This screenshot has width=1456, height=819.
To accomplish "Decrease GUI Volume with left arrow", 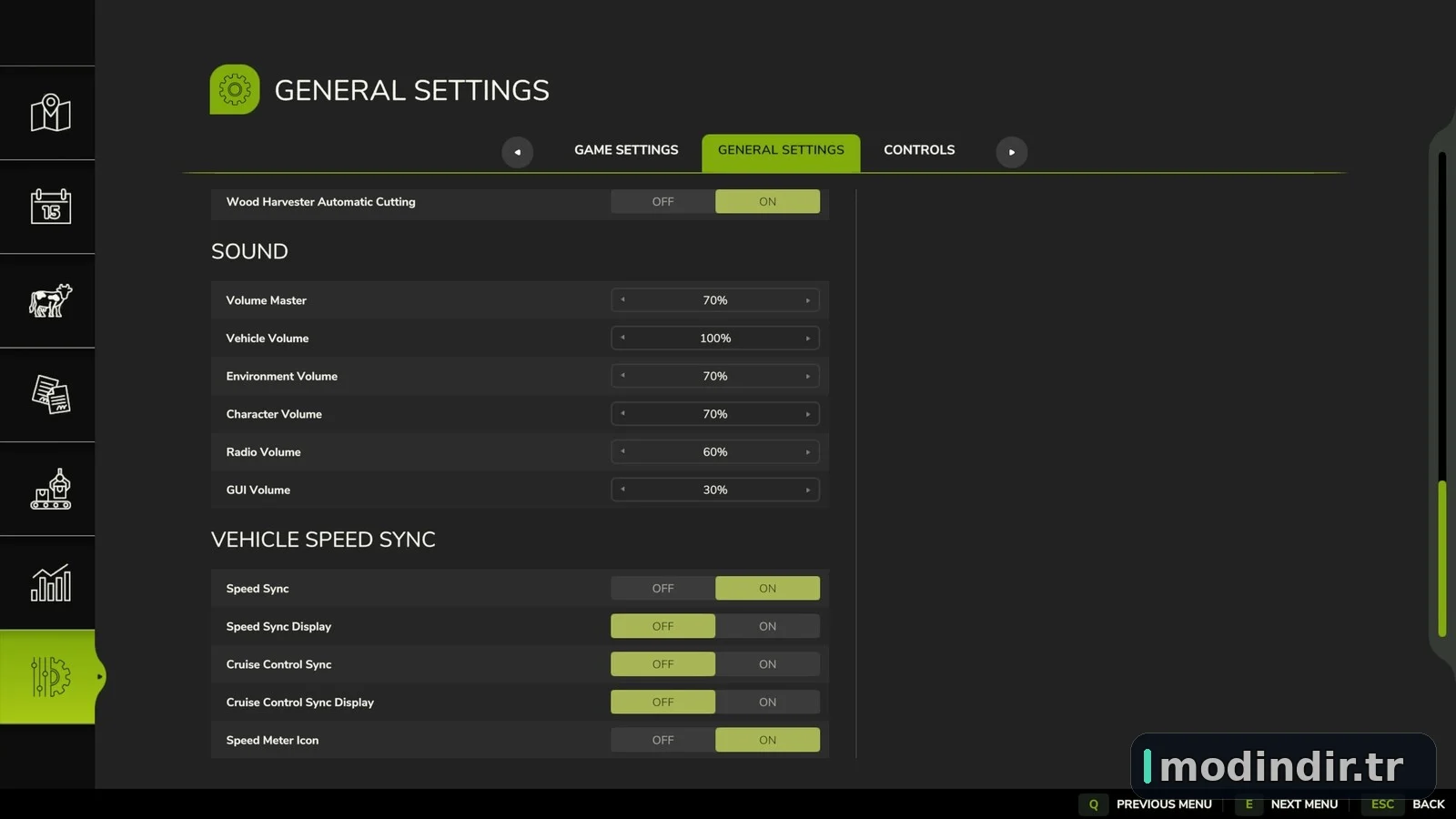I will (622, 490).
